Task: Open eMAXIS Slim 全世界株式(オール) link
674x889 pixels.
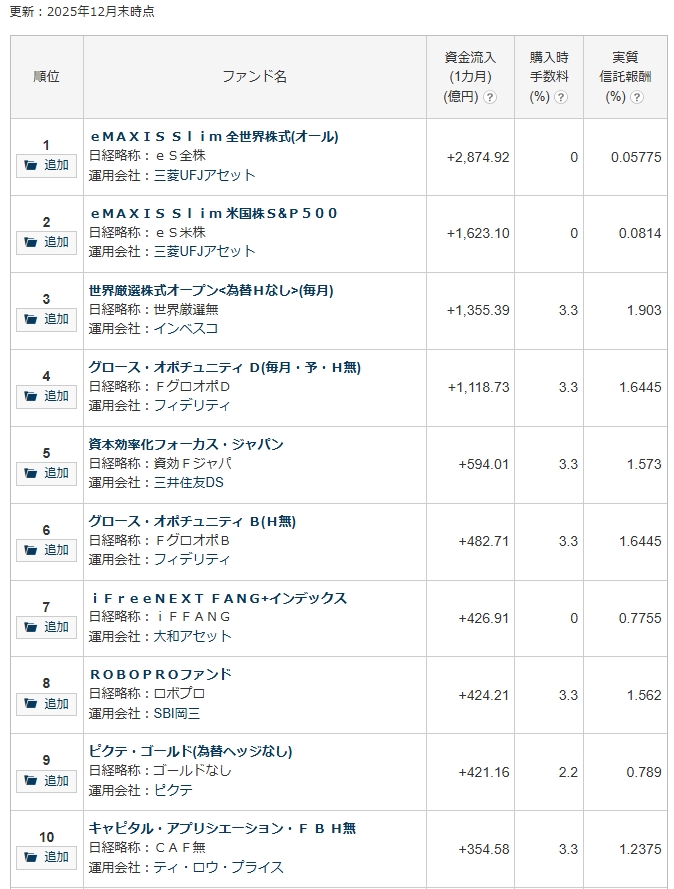Action: (x=214, y=137)
